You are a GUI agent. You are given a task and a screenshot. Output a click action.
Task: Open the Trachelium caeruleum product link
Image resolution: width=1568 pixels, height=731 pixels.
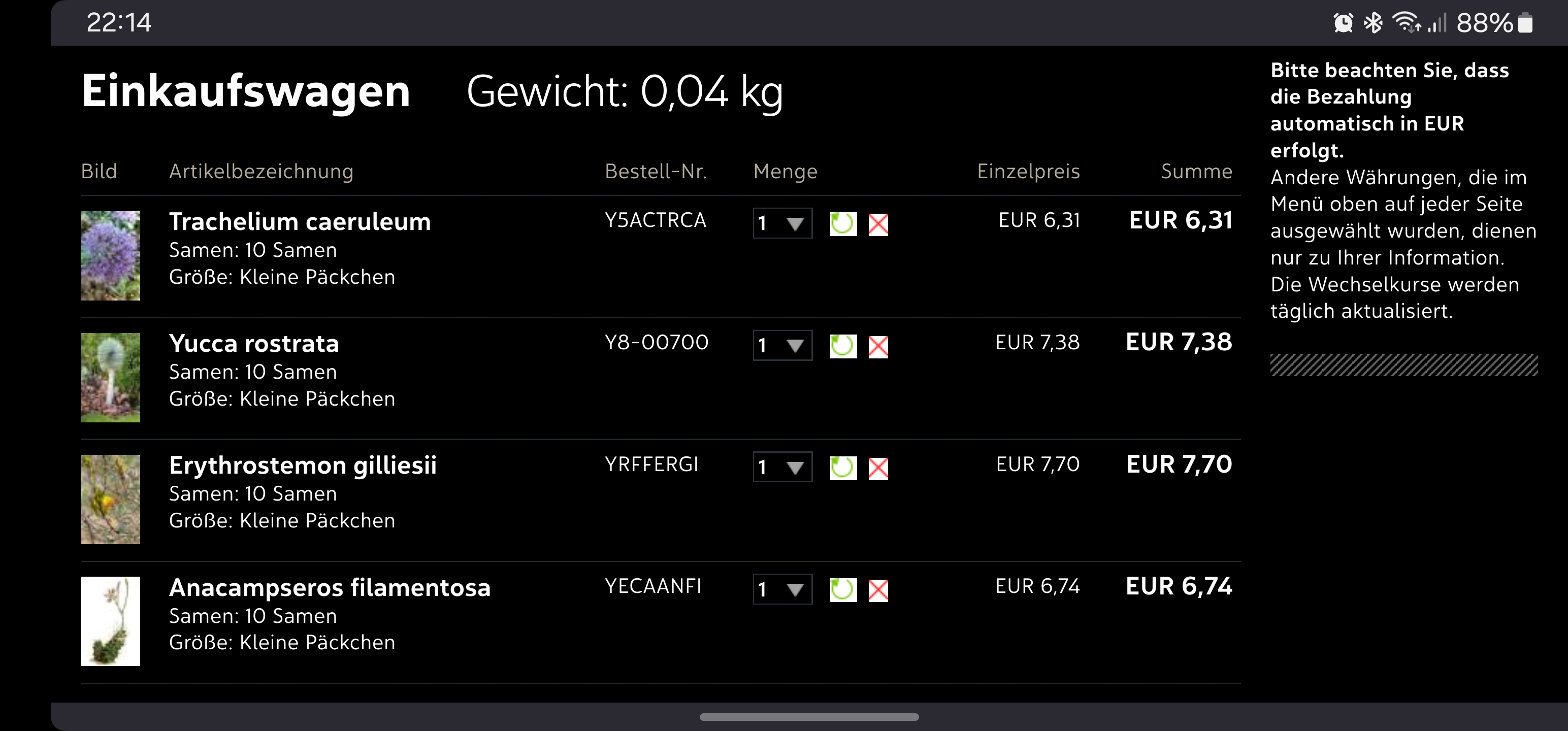pos(300,221)
